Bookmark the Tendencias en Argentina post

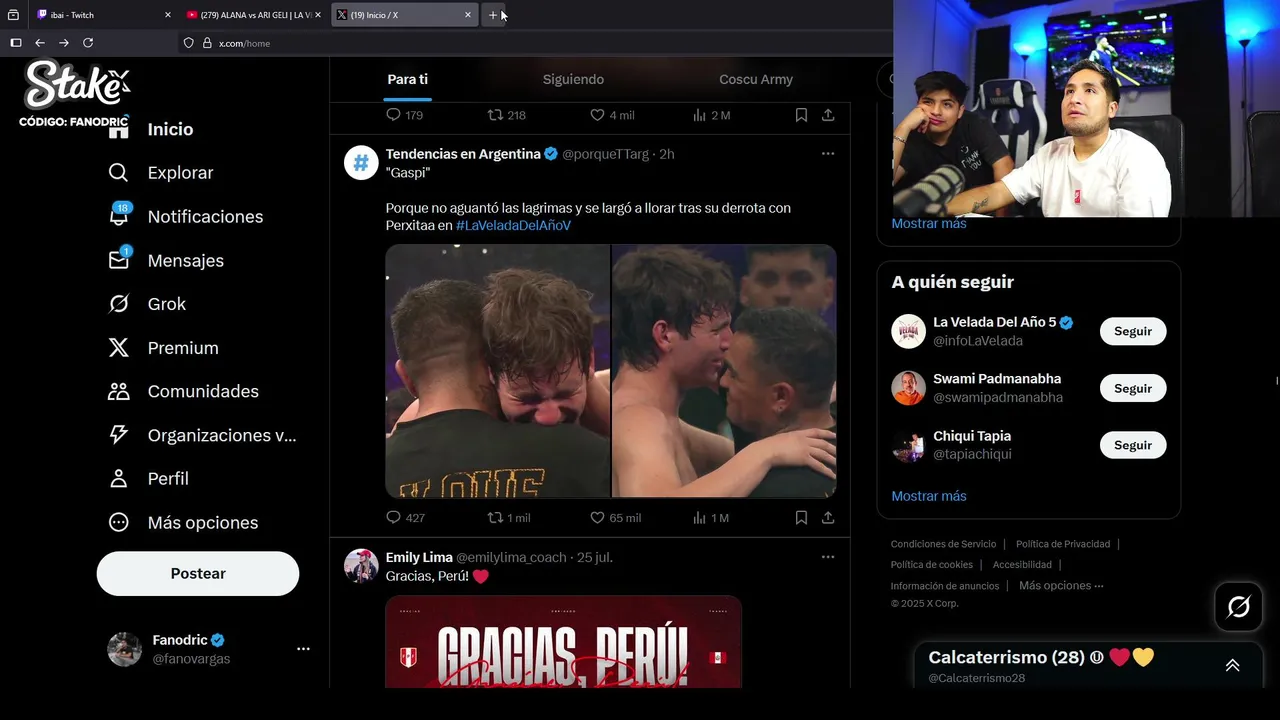point(801,517)
